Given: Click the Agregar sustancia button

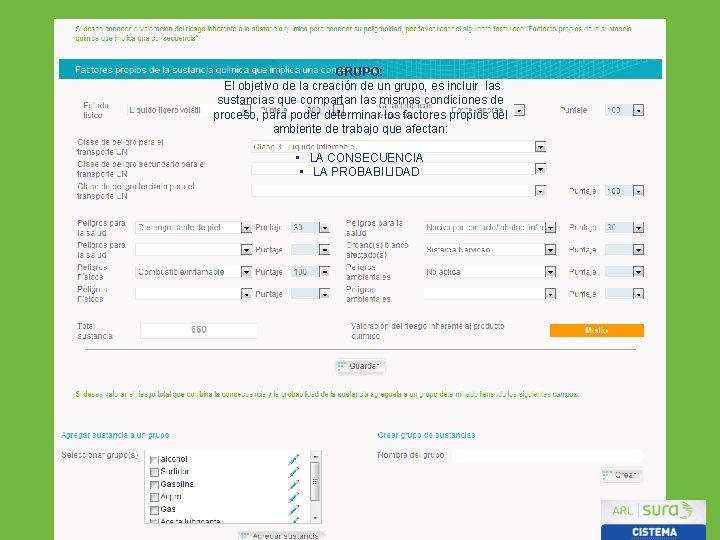Looking at the screenshot, I should [281, 535].
